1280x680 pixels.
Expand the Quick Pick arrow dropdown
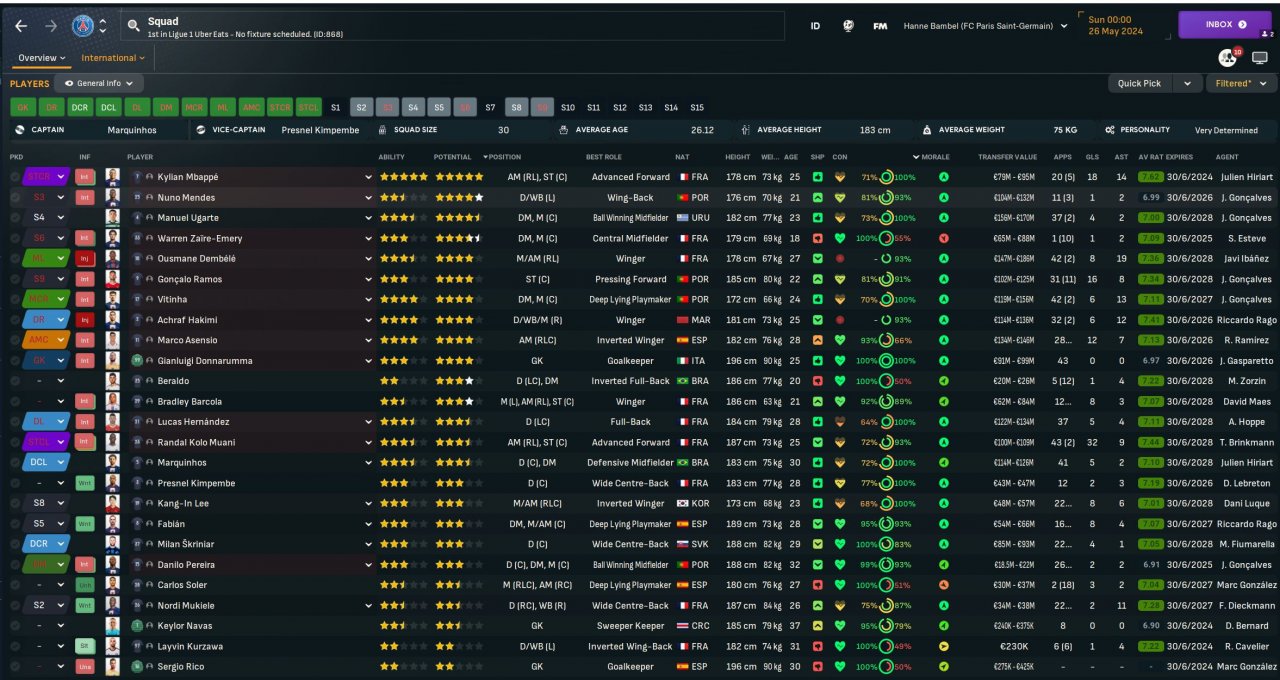tap(1187, 84)
